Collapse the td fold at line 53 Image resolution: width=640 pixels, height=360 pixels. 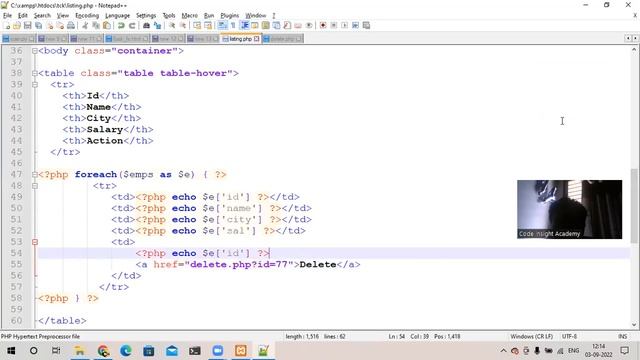[35, 242]
